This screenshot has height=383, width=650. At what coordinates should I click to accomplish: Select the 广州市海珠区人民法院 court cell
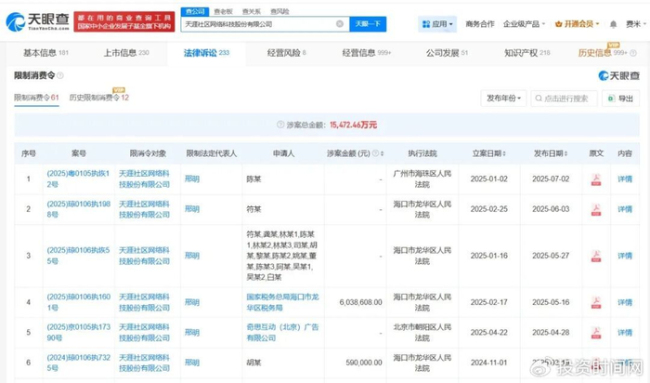point(422,179)
